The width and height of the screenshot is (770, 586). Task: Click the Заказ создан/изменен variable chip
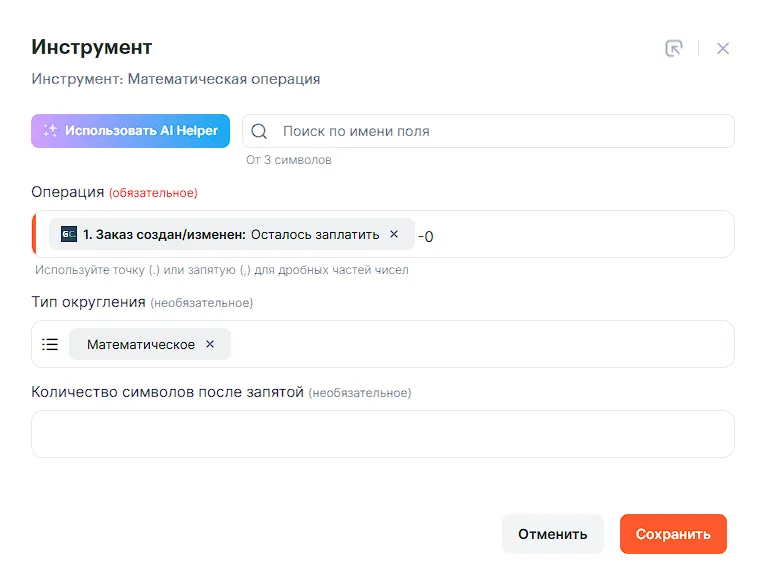pyautogui.click(x=230, y=234)
